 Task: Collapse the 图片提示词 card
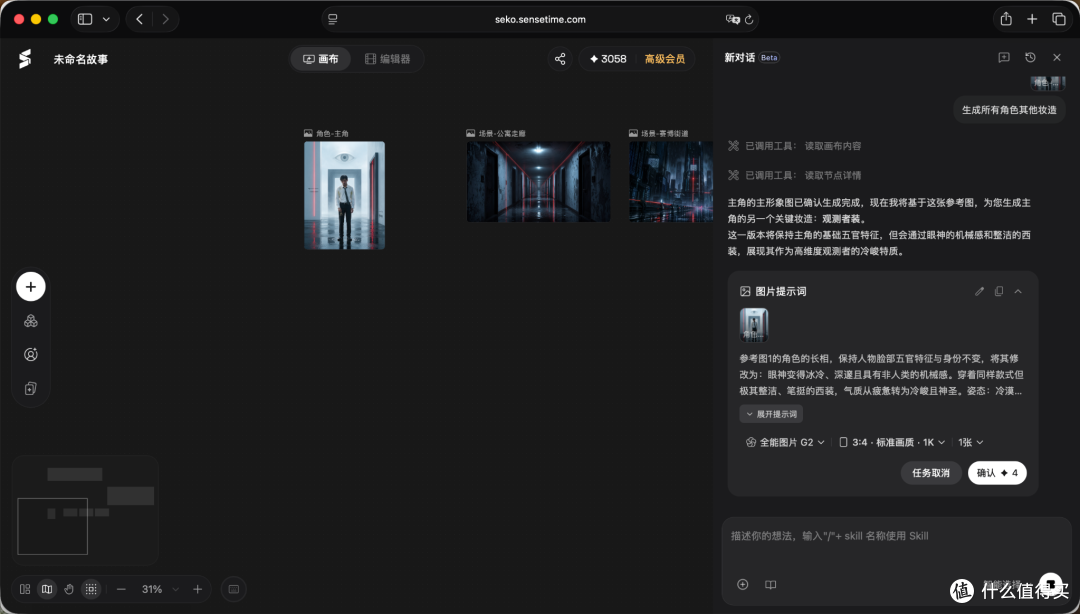(1018, 291)
